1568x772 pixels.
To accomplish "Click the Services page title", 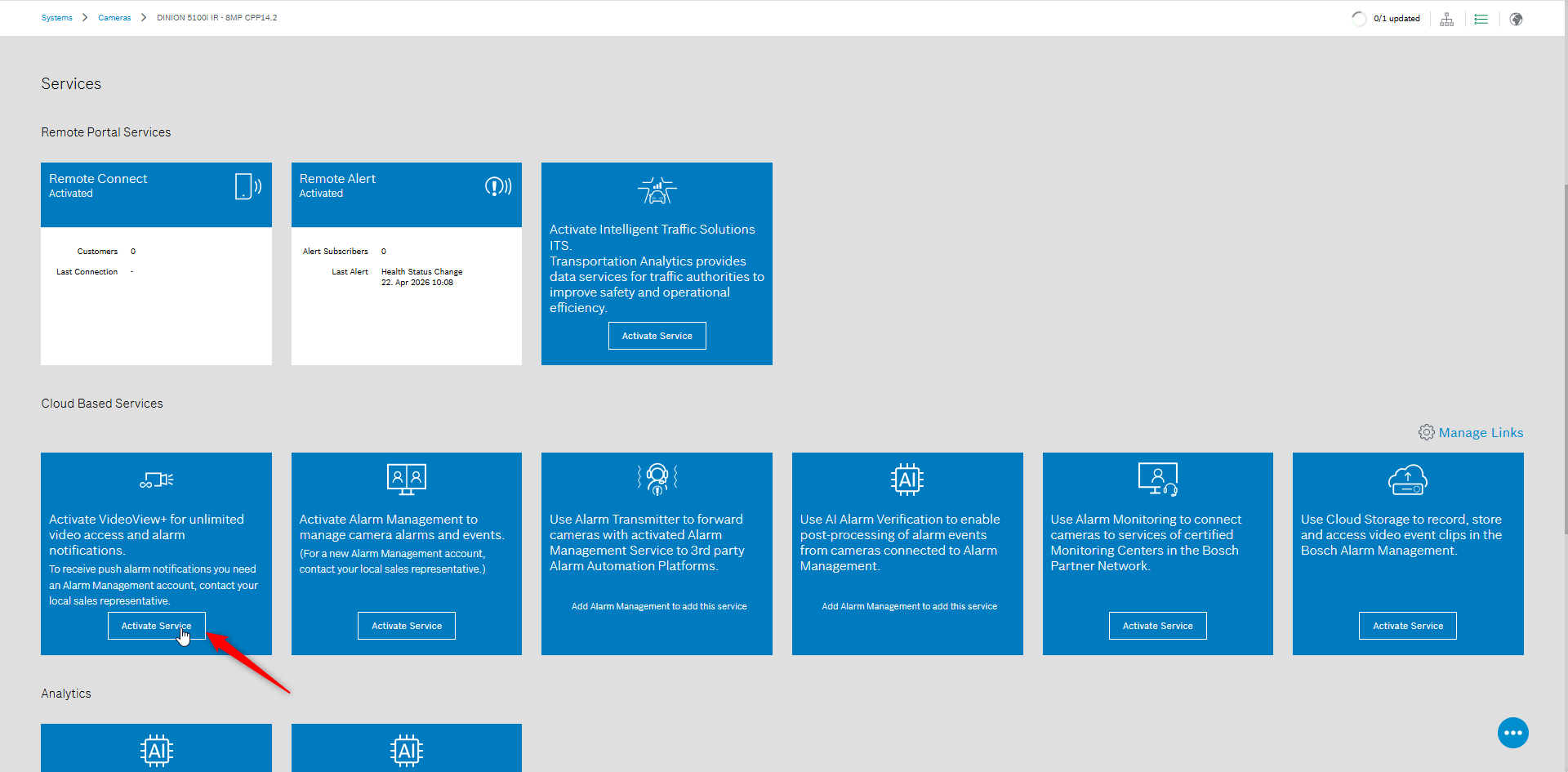I will click(71, 84).
